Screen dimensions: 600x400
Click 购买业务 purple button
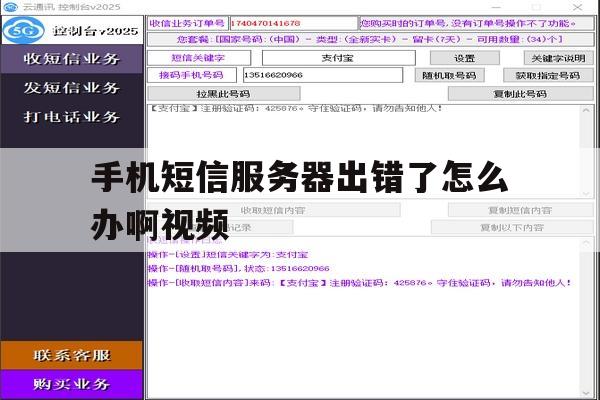pos(72,384)
